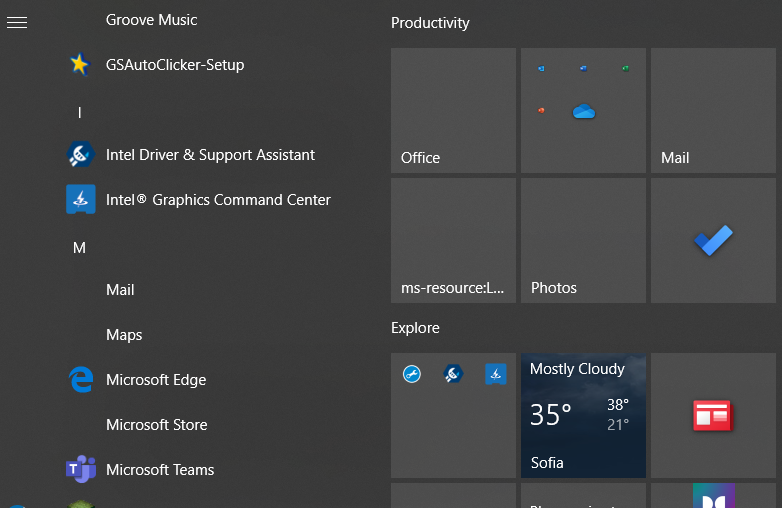Click the letter I section header
The image size is (782, 508).
point(79,113)
